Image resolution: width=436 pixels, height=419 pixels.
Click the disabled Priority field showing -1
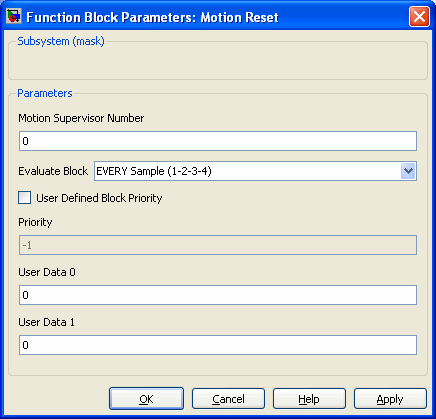click(218, 245)
